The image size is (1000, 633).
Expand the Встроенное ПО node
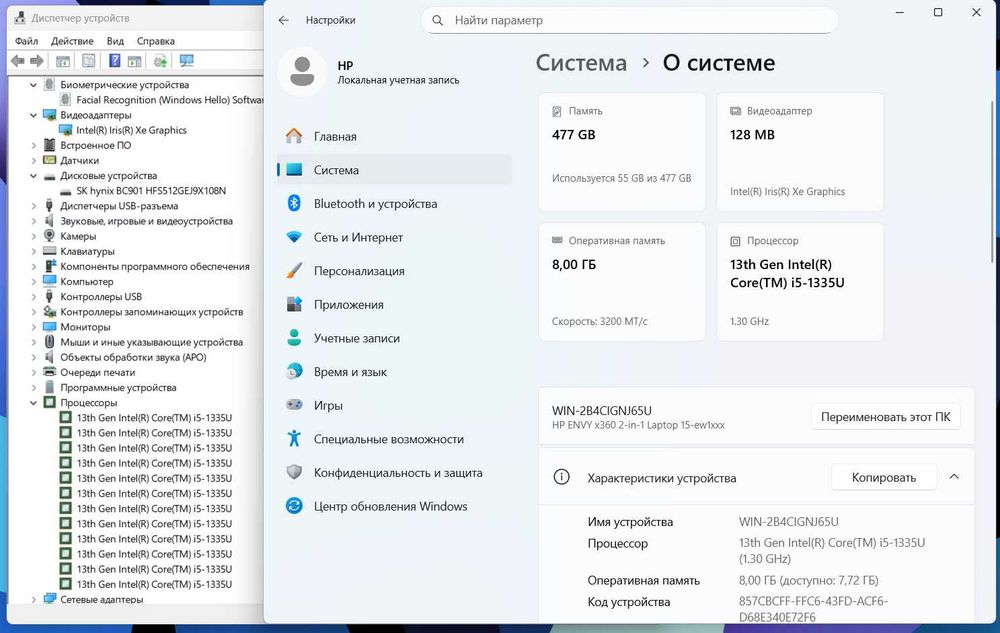pyautogui.click(x=33, y=145)
